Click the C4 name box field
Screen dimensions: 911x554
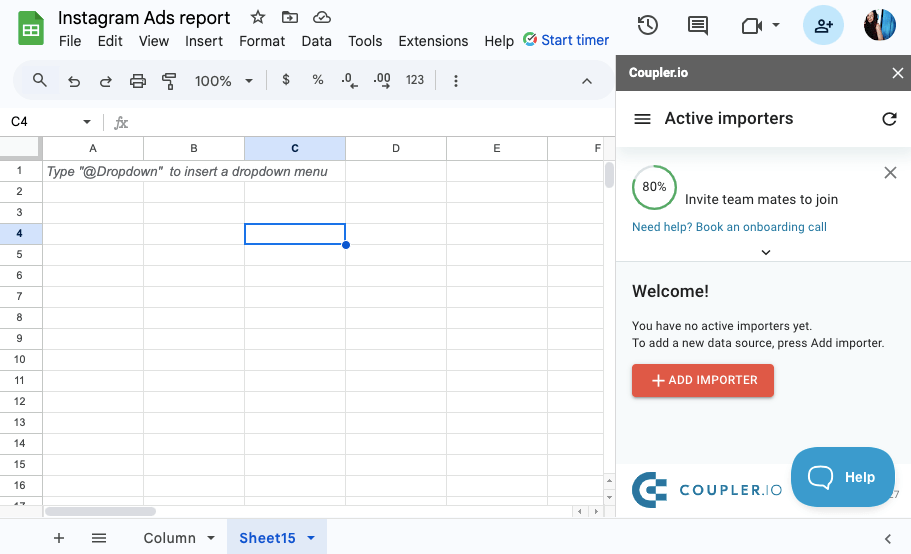(44, 121)
